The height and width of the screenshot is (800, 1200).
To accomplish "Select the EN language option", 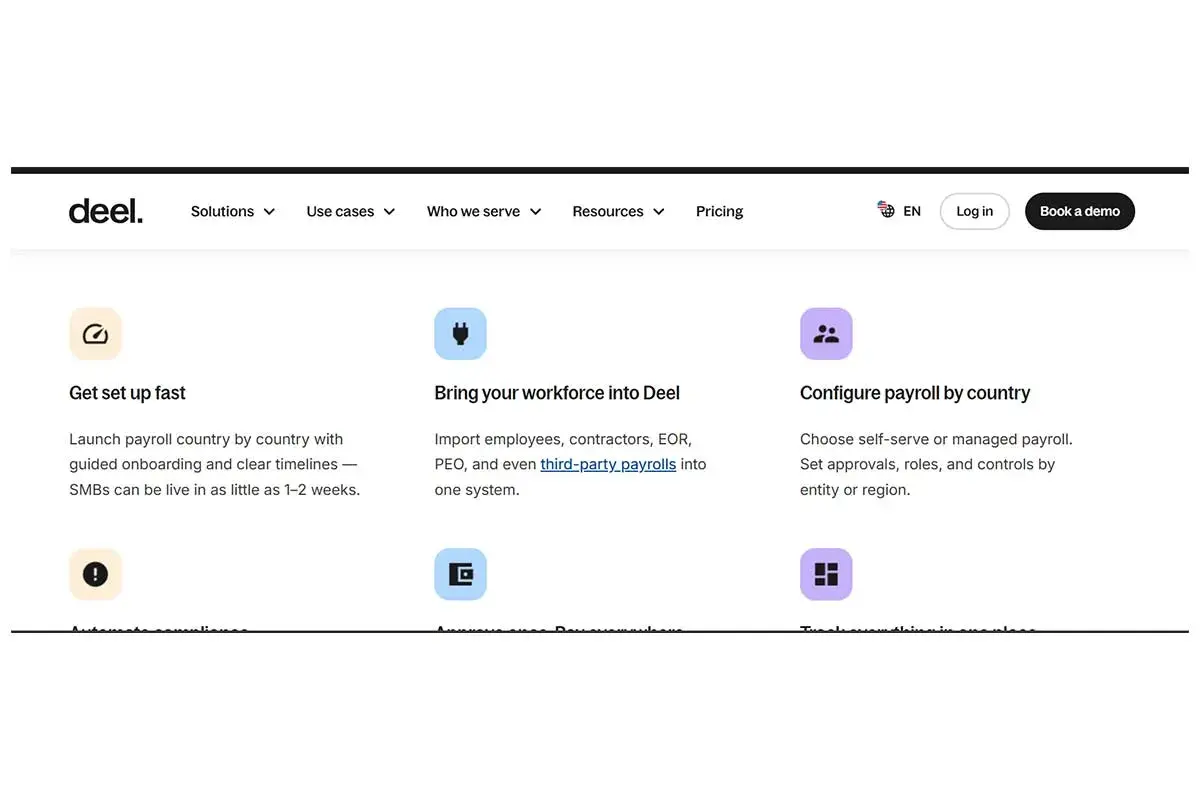I will 912,211.
